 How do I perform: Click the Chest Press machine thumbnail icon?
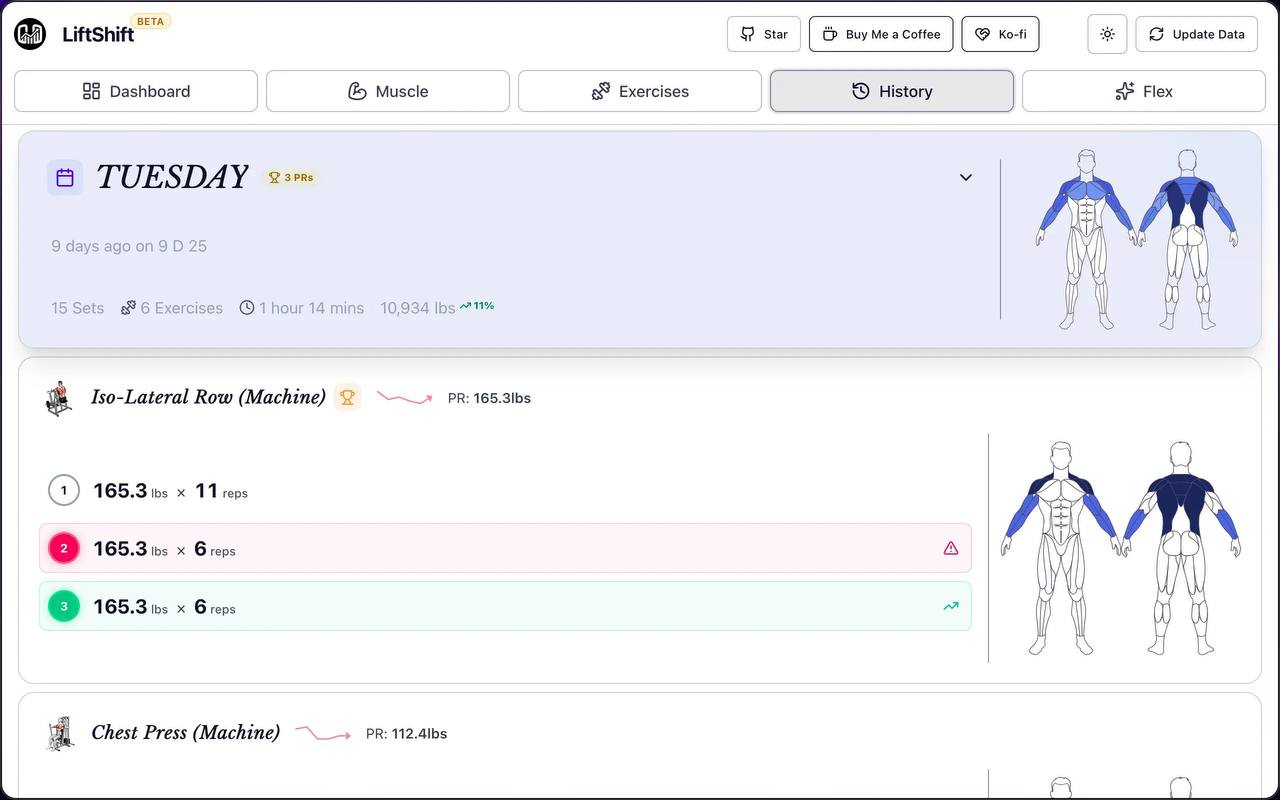pos(59,733)
